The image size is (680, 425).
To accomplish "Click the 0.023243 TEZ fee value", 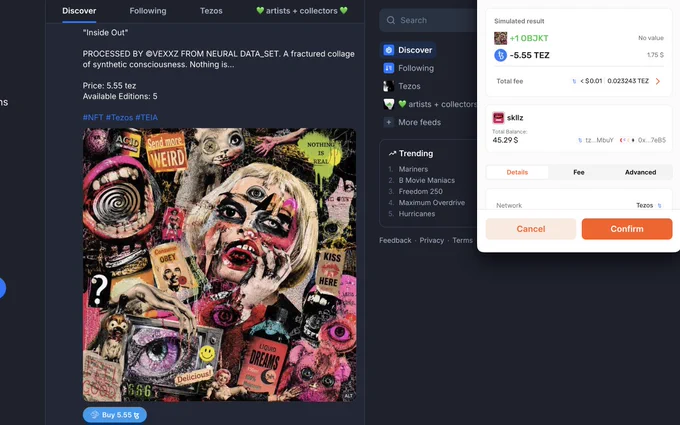I will click(628, 81).
